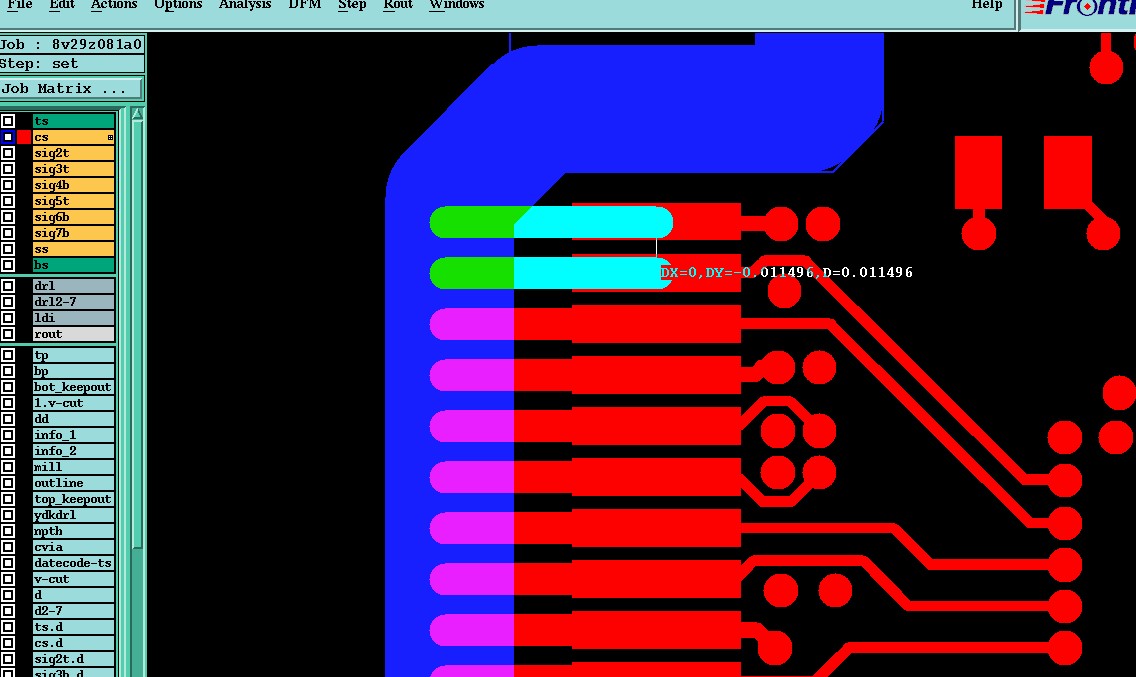Toggle display checkbox for ts layer
Viewport: 1136px width, 677px height.
click(x=8, y=121)
